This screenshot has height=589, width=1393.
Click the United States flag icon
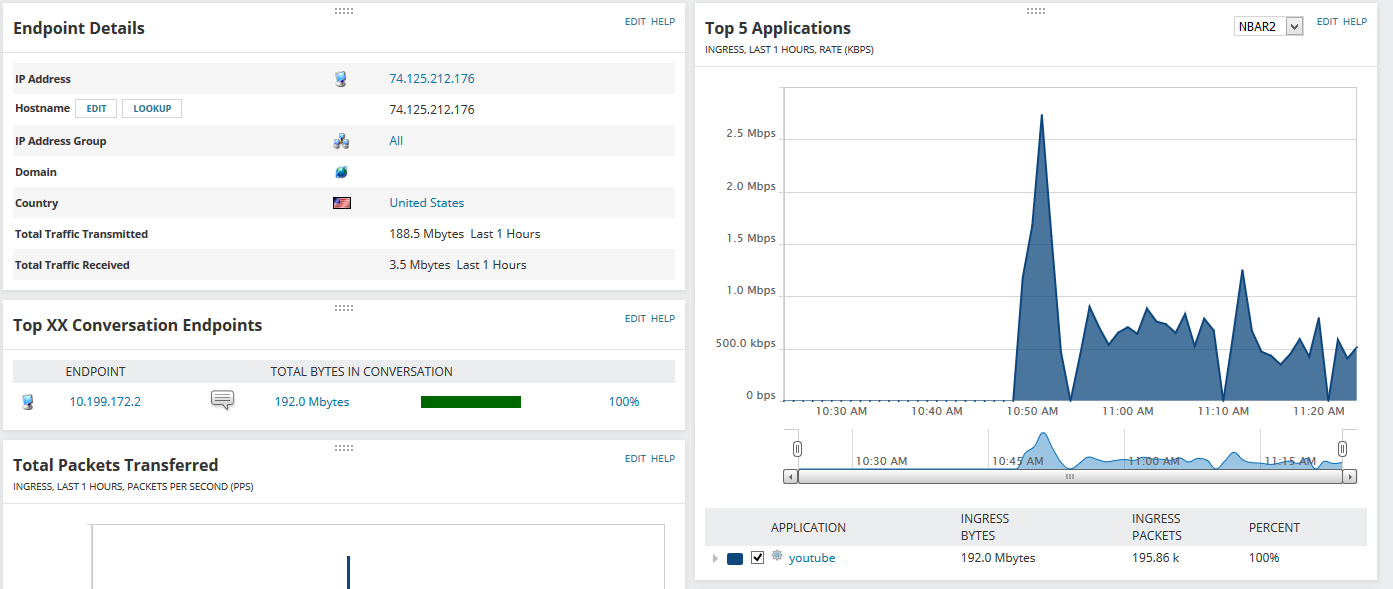click(342, 203)
